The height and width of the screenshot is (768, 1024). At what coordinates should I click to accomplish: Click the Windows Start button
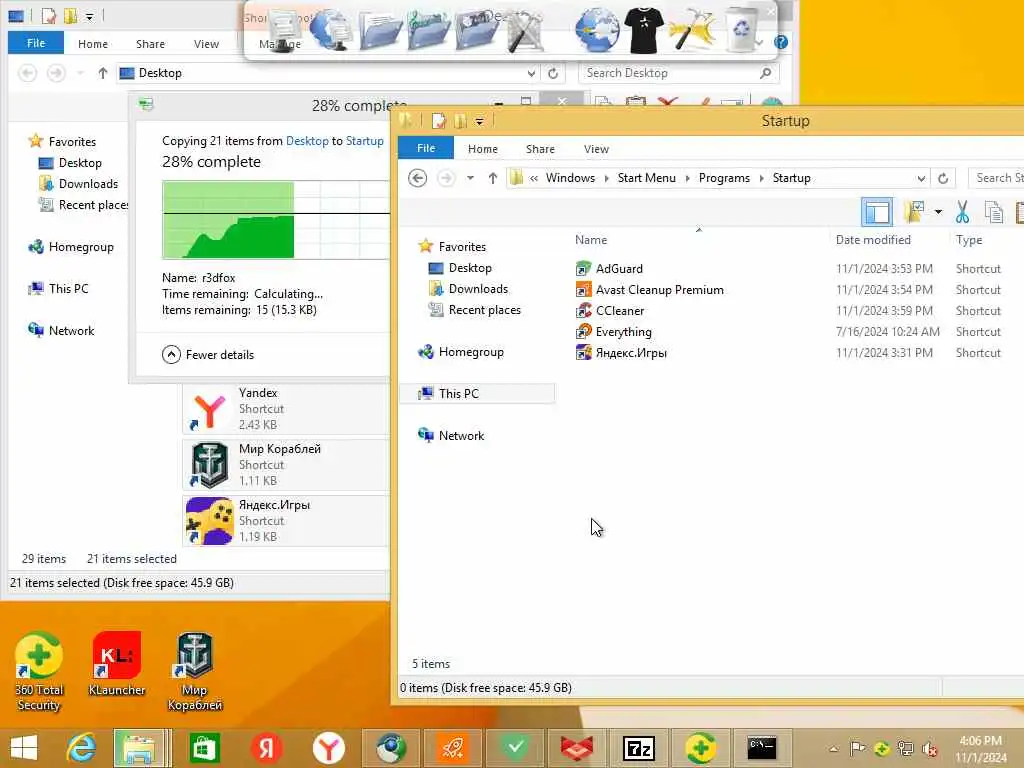[24, 748]
